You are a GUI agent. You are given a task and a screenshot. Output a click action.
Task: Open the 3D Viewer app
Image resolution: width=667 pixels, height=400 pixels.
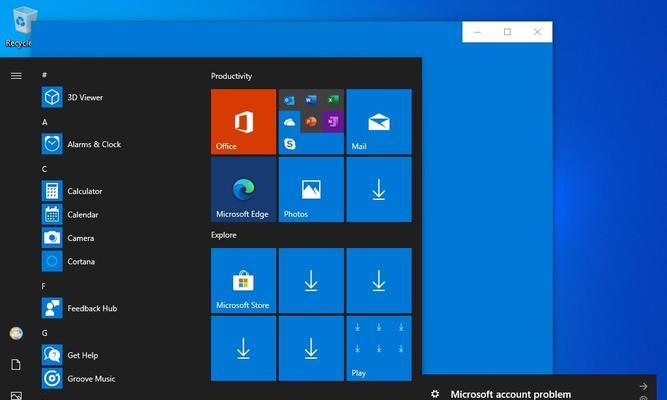click(72, 97)
